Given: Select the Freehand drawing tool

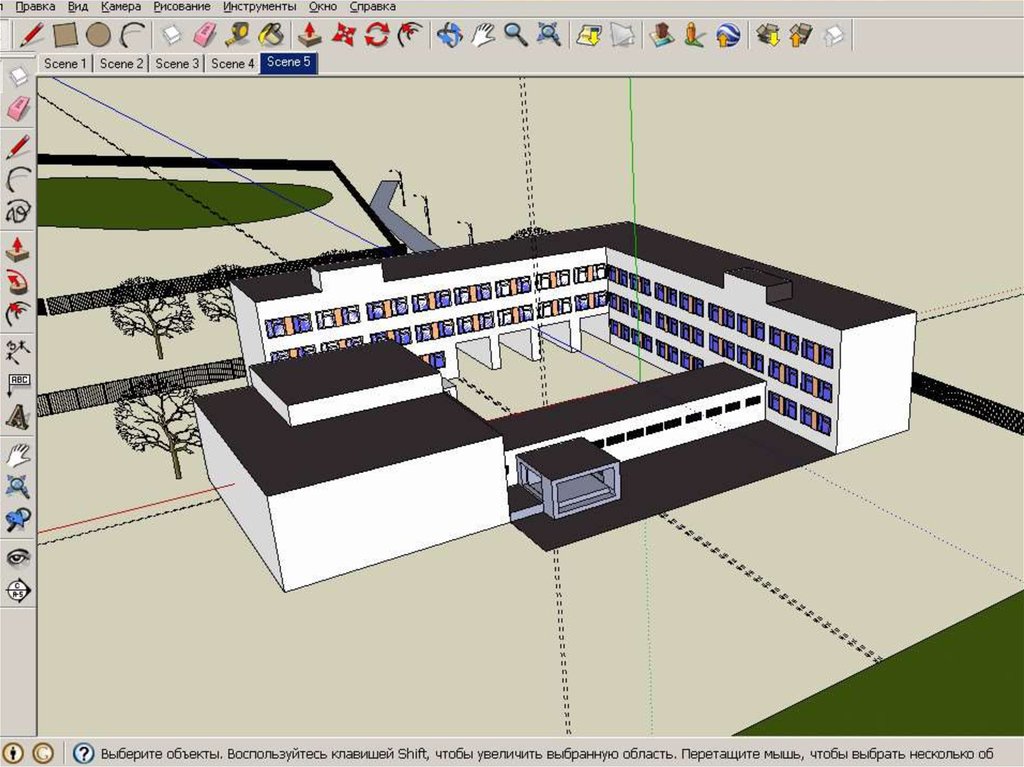Looking at the screenshot, I should 18,211.
